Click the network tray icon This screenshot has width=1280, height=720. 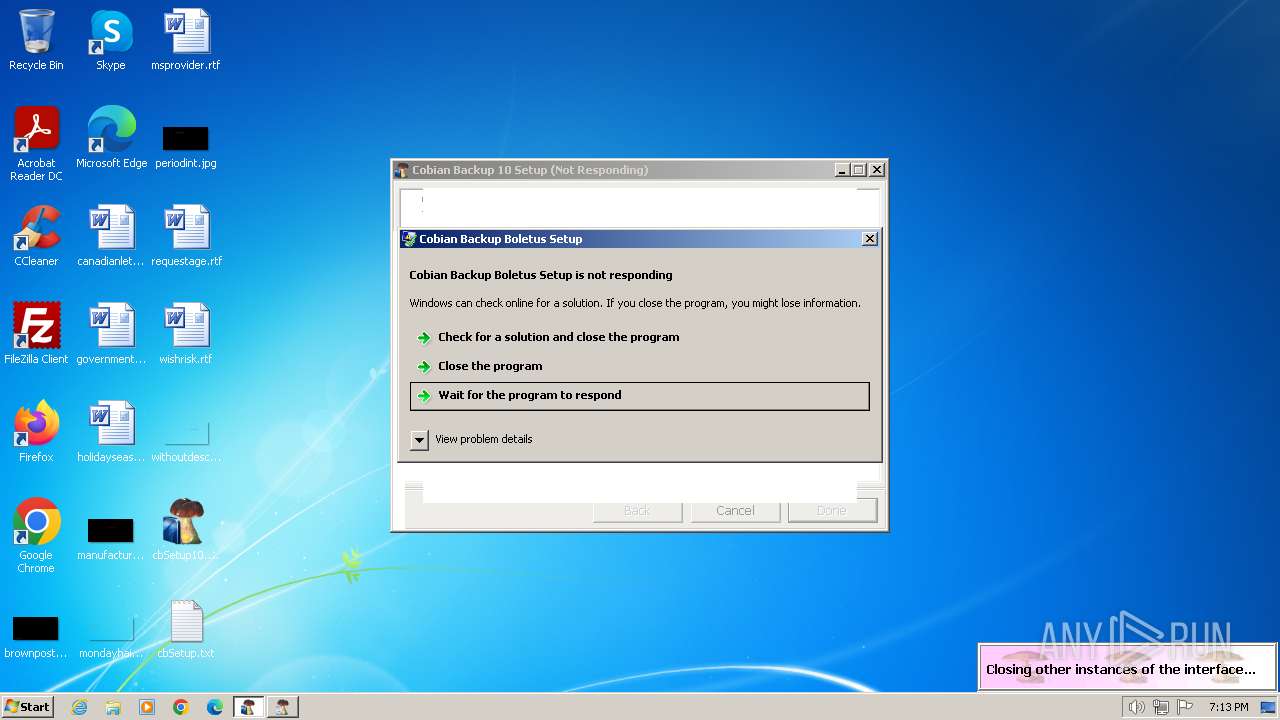1161,707
